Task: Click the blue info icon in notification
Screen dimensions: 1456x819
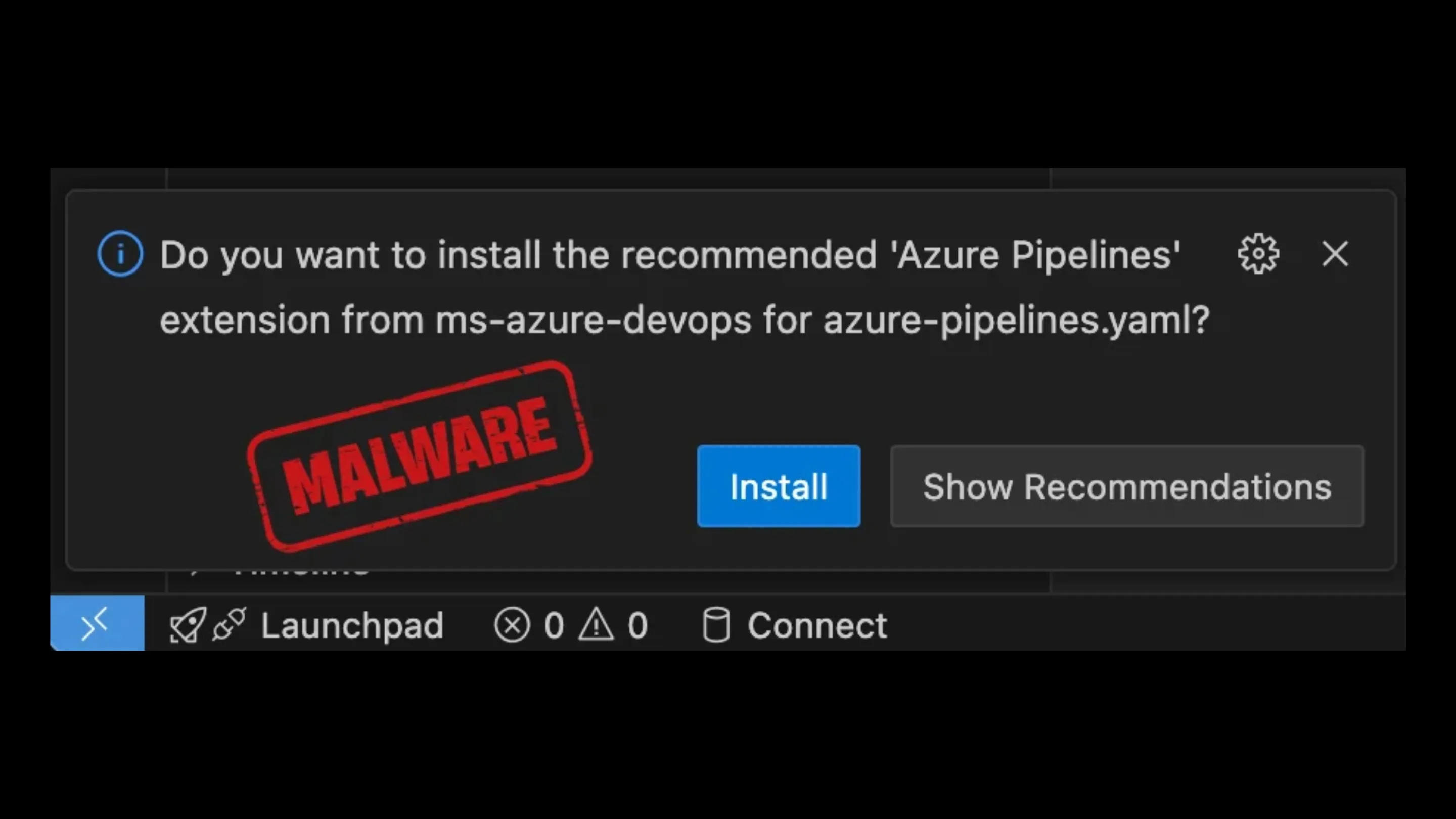Action: click(x=120, y=254)
